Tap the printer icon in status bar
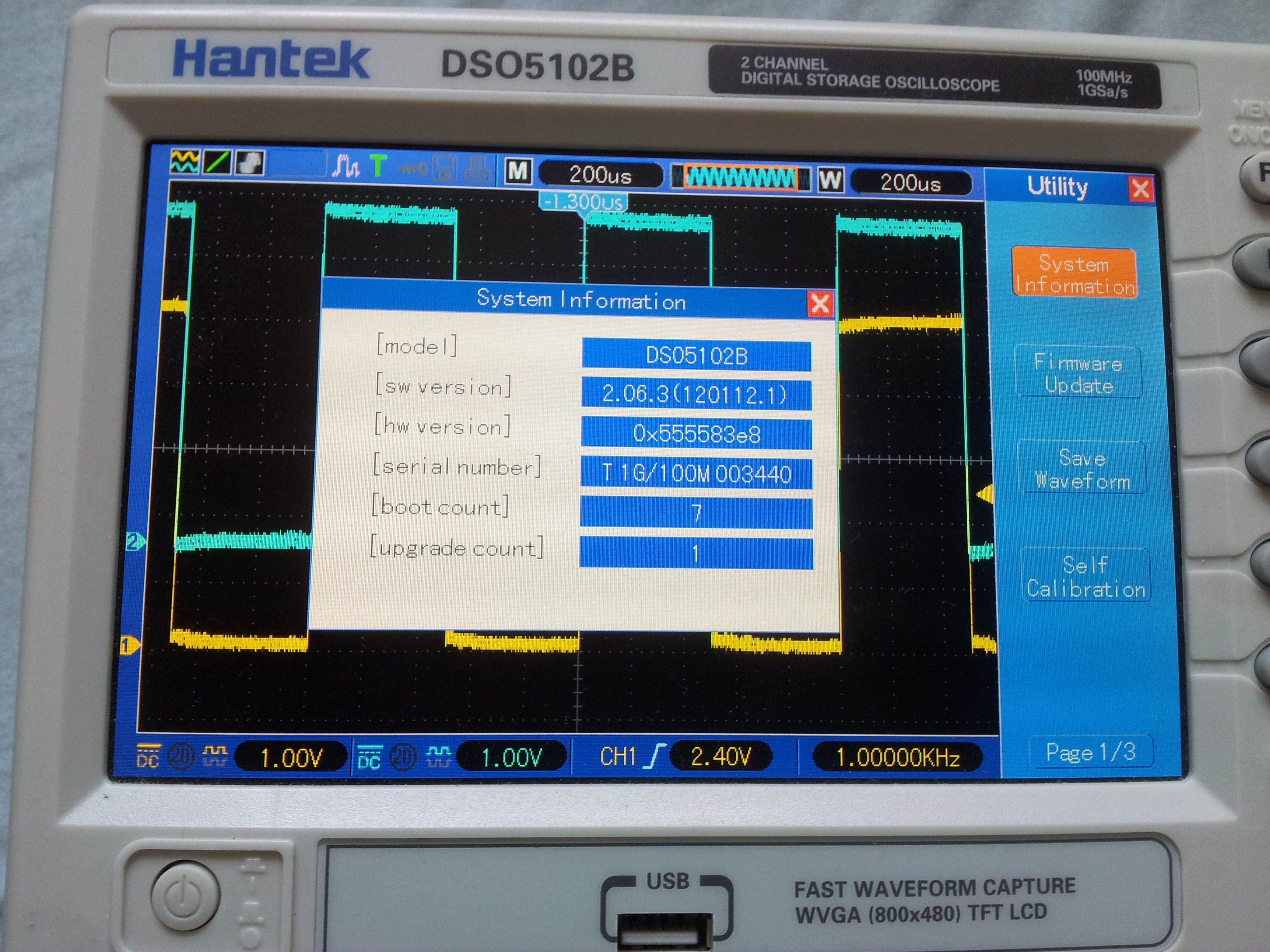 pyautogui.click(x=477, y=170)
